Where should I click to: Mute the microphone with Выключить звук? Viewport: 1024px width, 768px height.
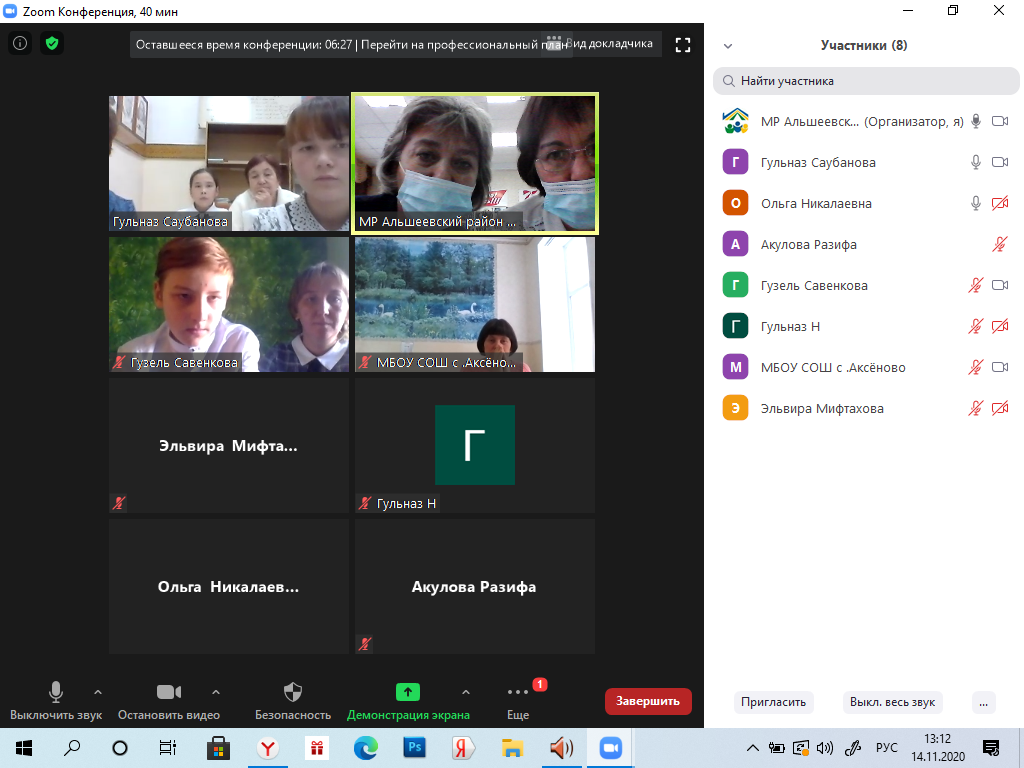pyautogui.click(x=56, y=693)
